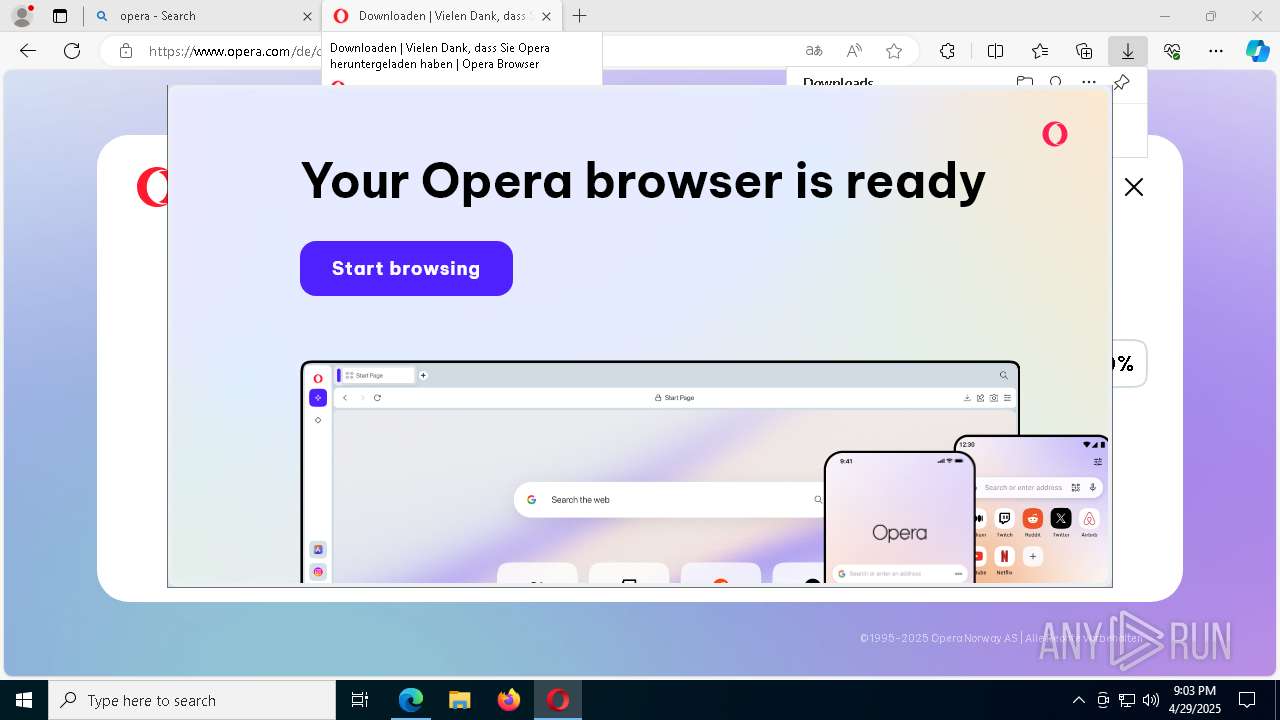The image size is (1280, 720).
Task: Show hidden system tray icons
Action: (x=1078, y=700)
